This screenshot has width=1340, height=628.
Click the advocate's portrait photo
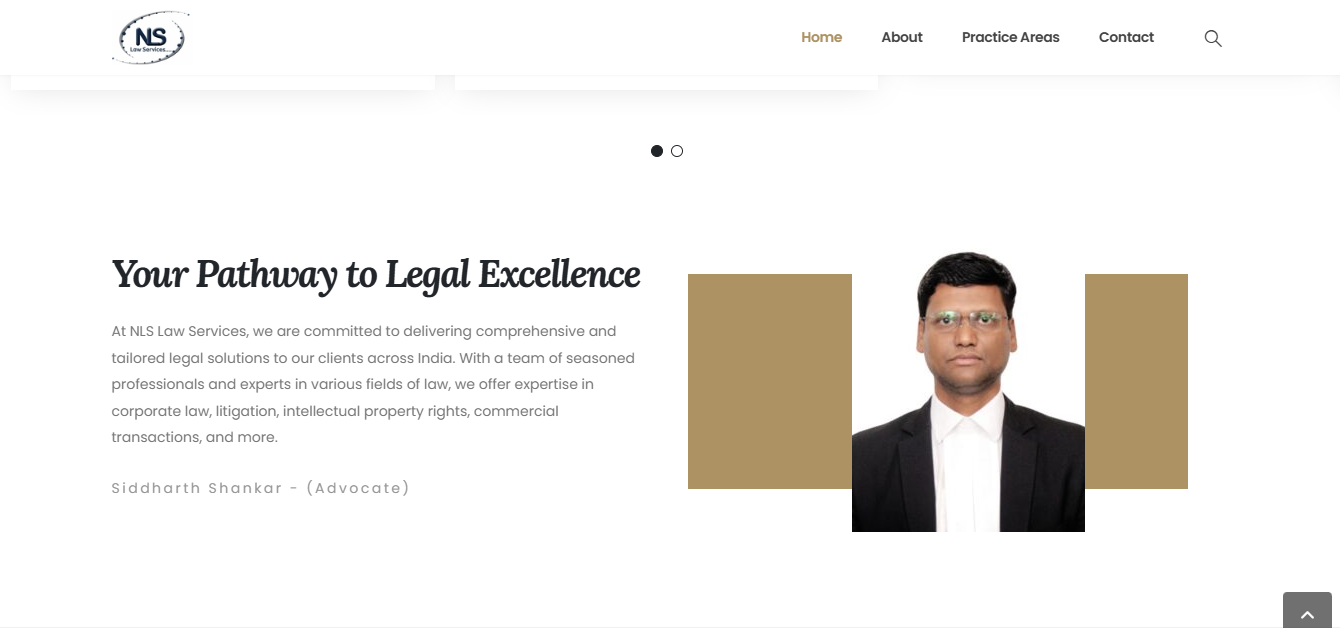968,391
